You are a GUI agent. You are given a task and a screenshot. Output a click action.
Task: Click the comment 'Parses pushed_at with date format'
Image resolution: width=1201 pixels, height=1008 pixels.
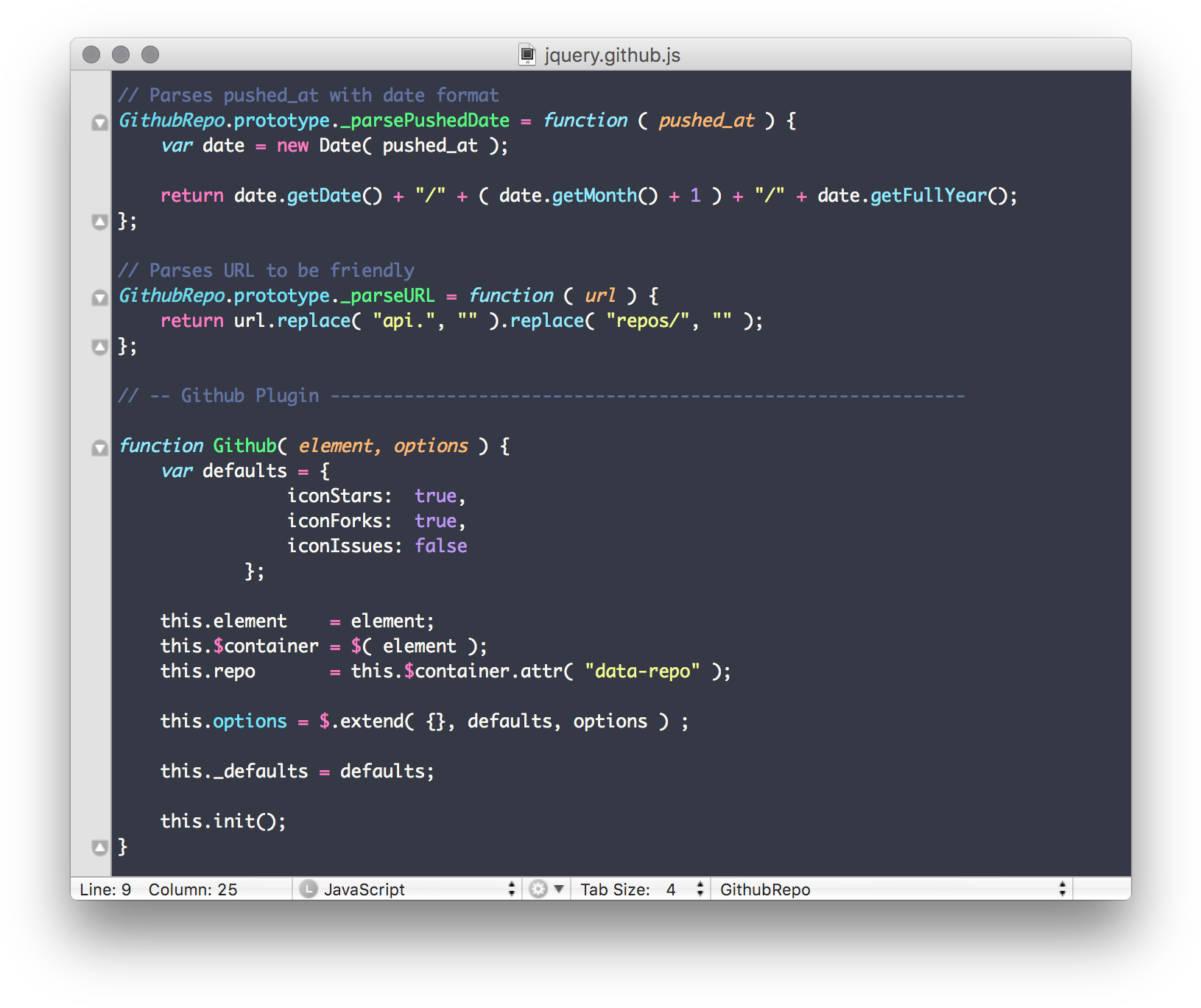click(x=309, y=95)
